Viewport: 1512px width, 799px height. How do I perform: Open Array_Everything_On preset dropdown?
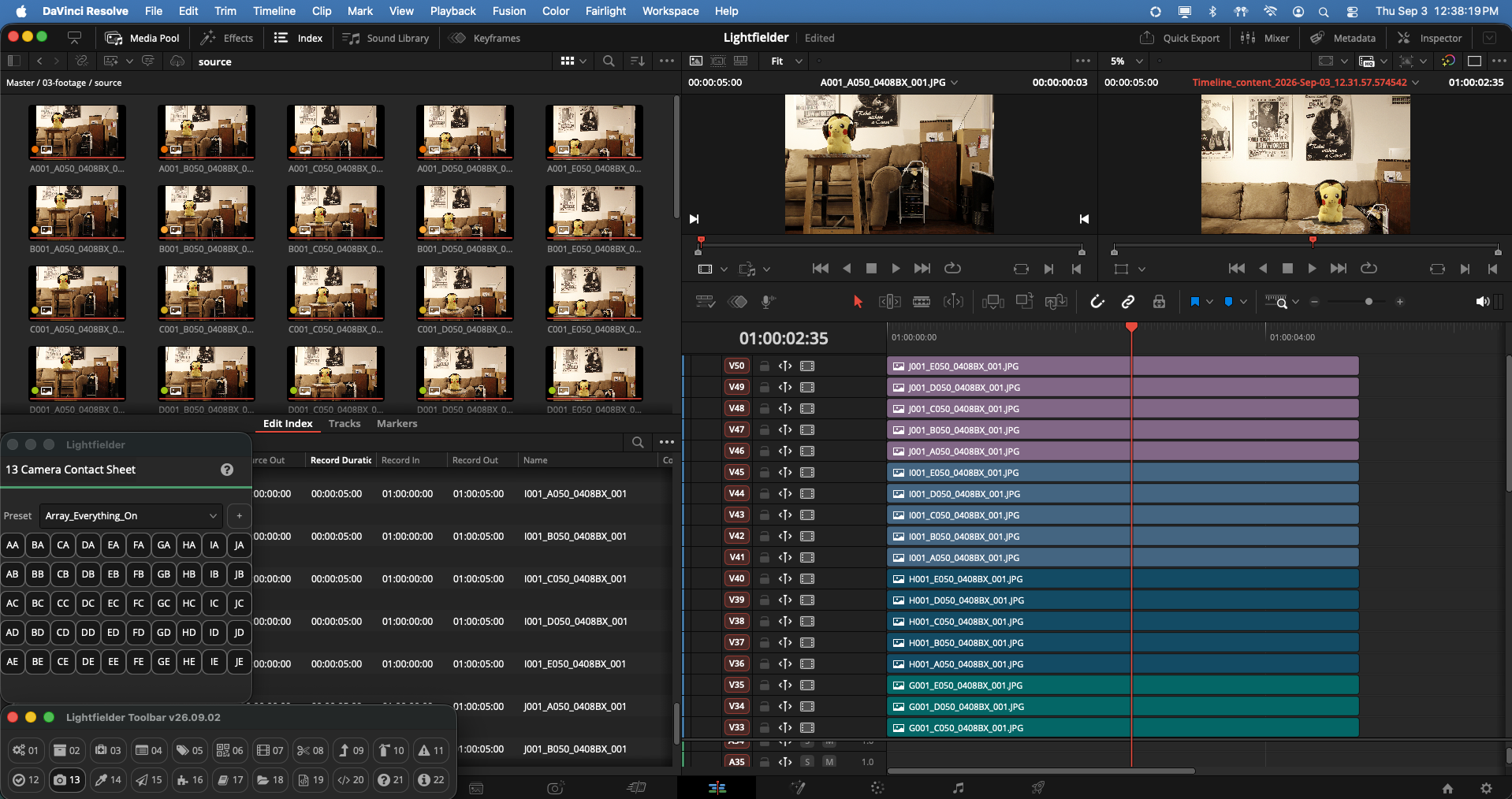coord(131,515)
